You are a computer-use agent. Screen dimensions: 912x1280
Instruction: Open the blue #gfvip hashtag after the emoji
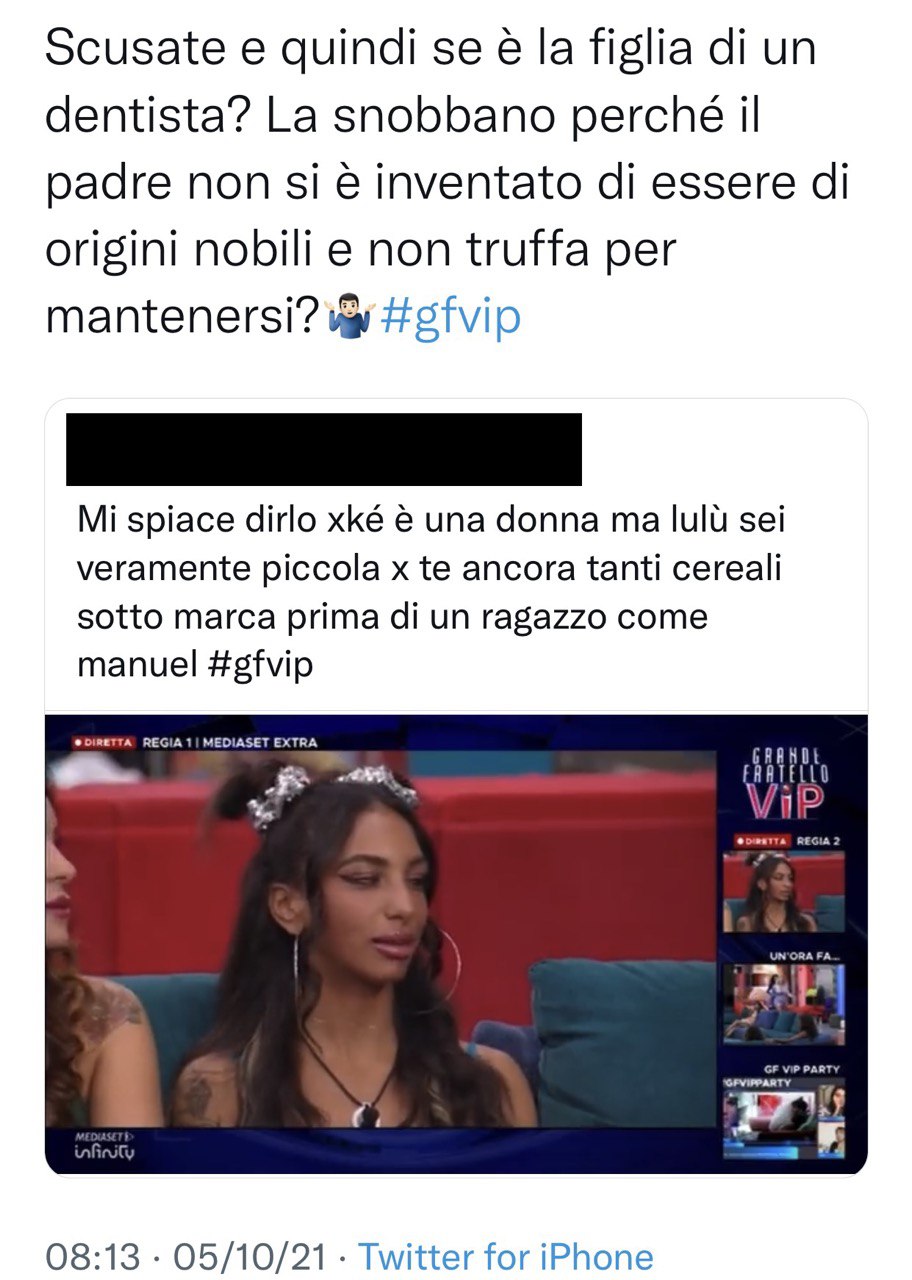(x=450, y=318)
